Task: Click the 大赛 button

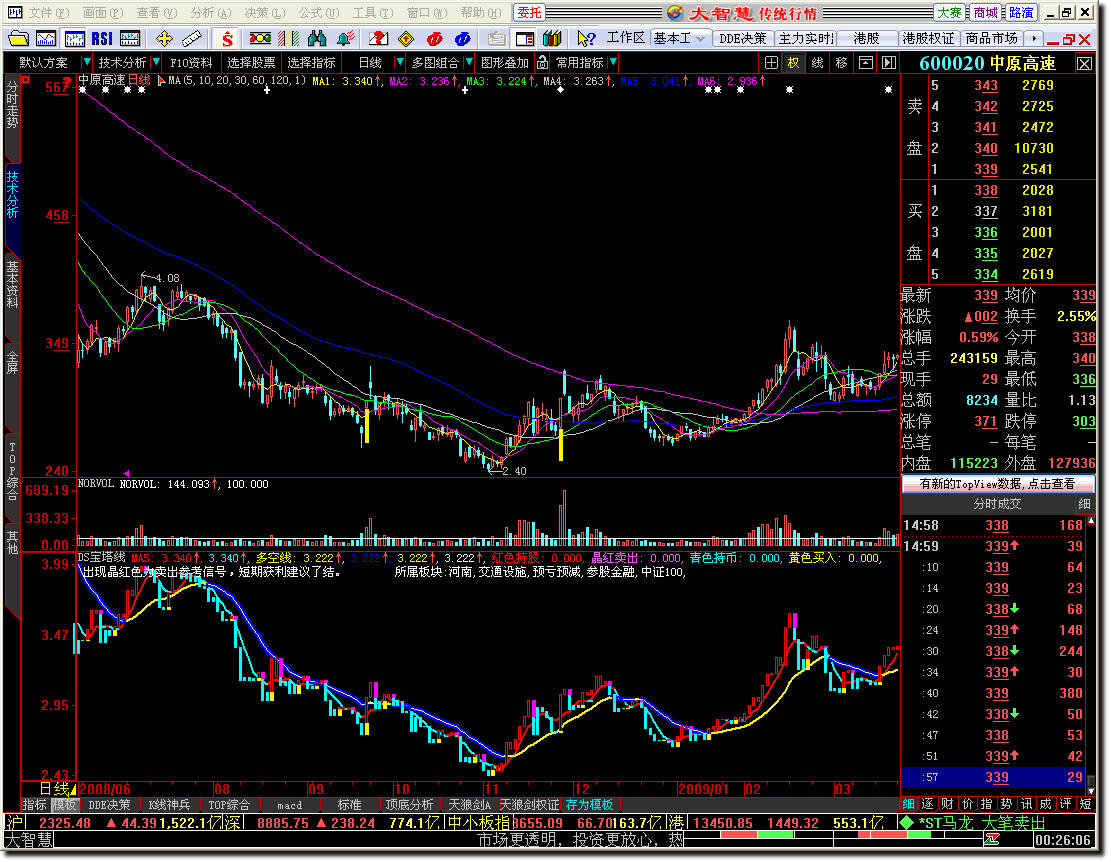Action: [949, 13]
